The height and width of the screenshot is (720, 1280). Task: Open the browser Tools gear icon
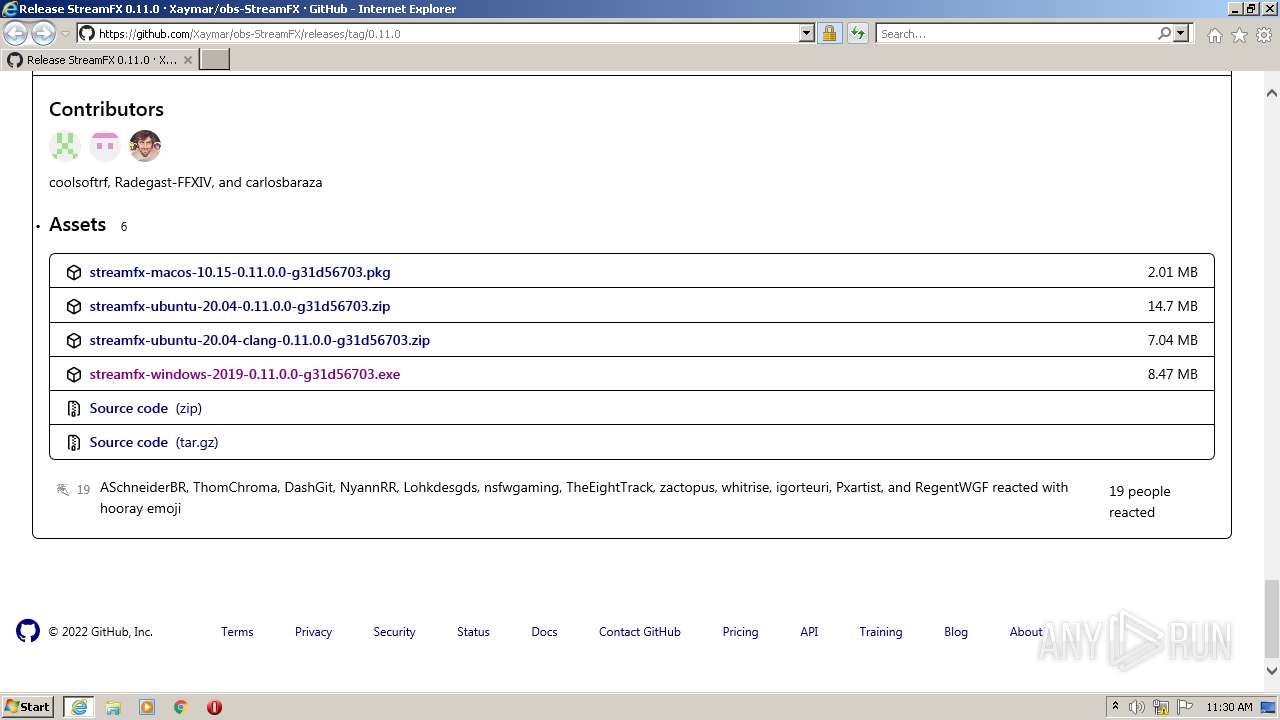1264,35
